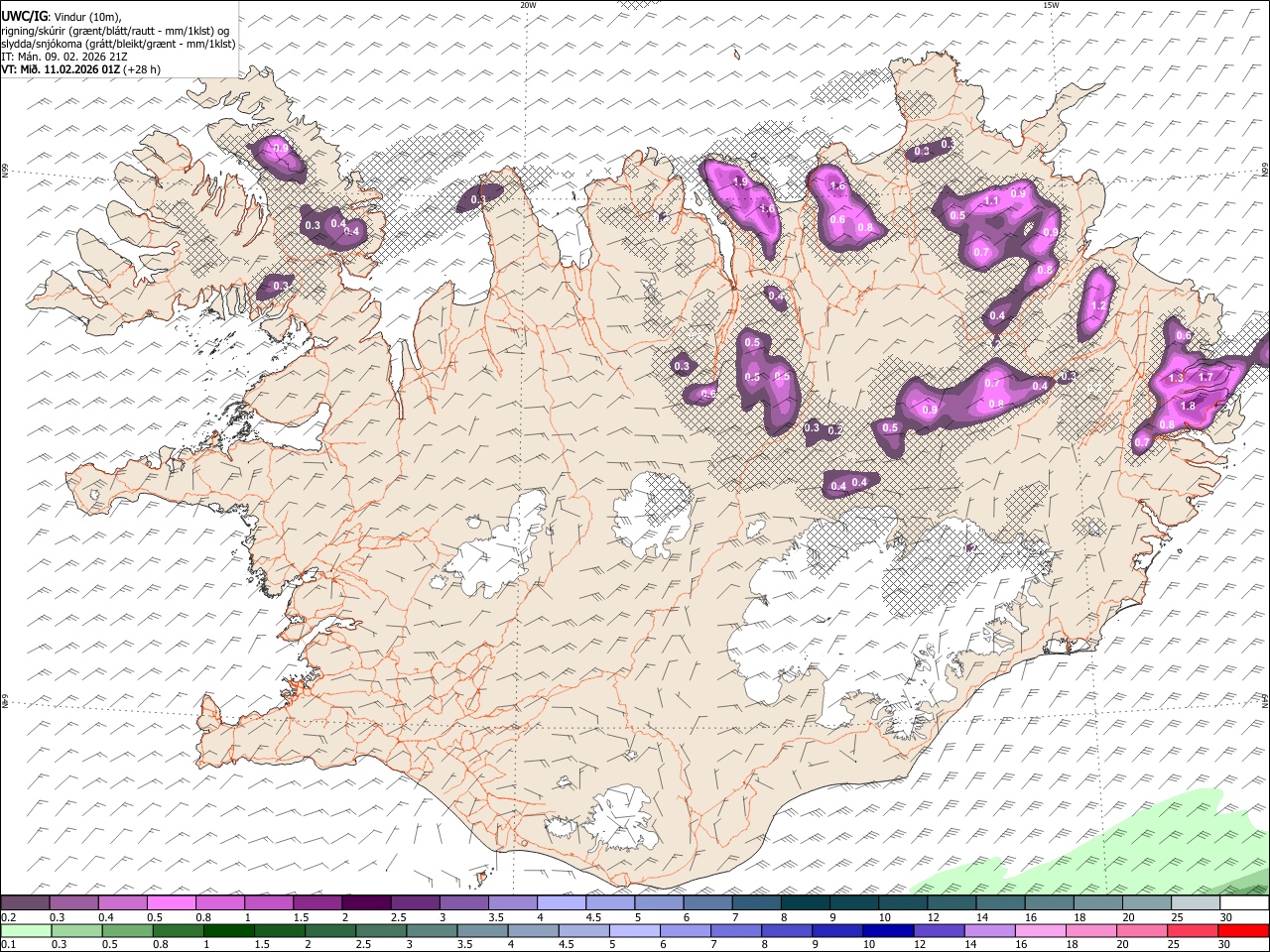The image size is (1270, 952).
Task: Click the '0.2' label at the snow legend start
Action: coord(9,917)
